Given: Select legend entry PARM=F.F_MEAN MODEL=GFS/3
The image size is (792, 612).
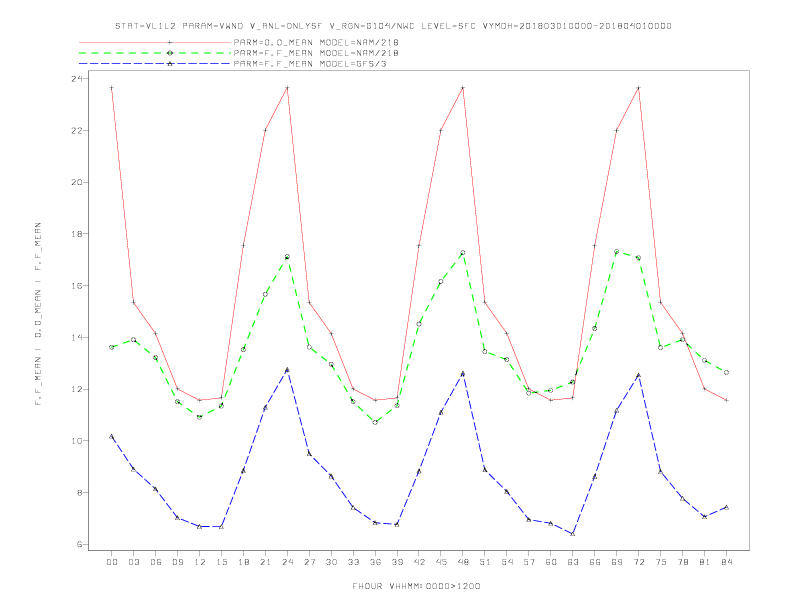Looking at the screenshot, I should 310,64.
